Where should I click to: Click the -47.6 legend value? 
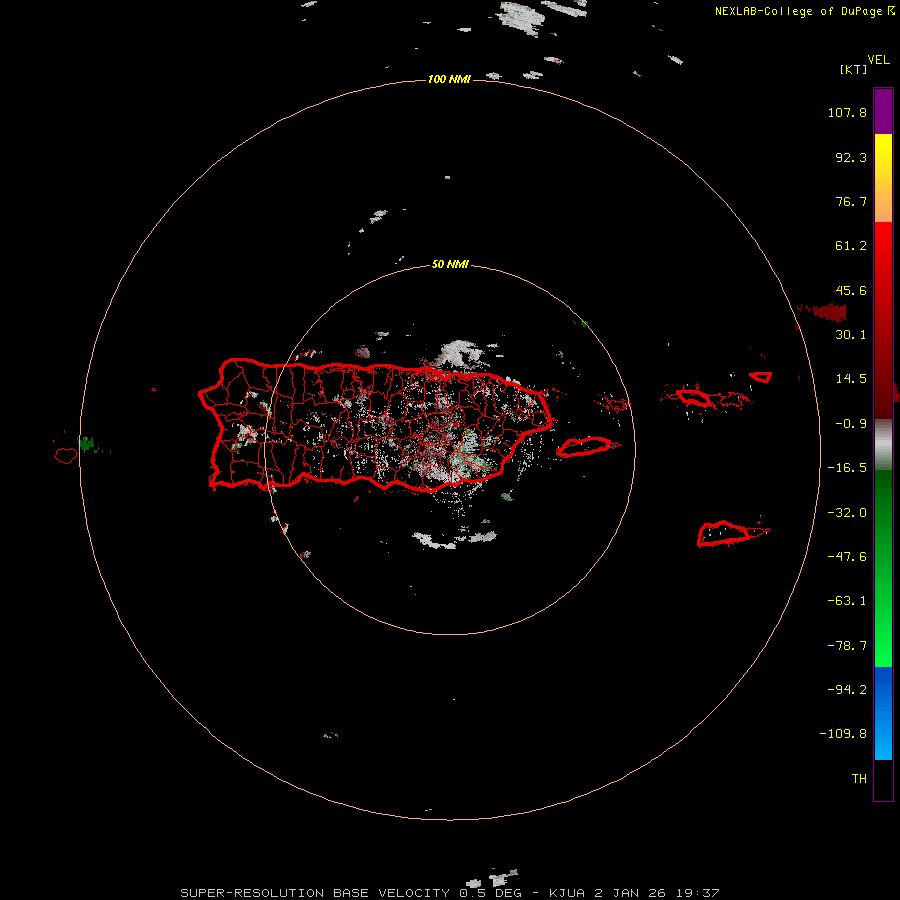tap(847, 557)
